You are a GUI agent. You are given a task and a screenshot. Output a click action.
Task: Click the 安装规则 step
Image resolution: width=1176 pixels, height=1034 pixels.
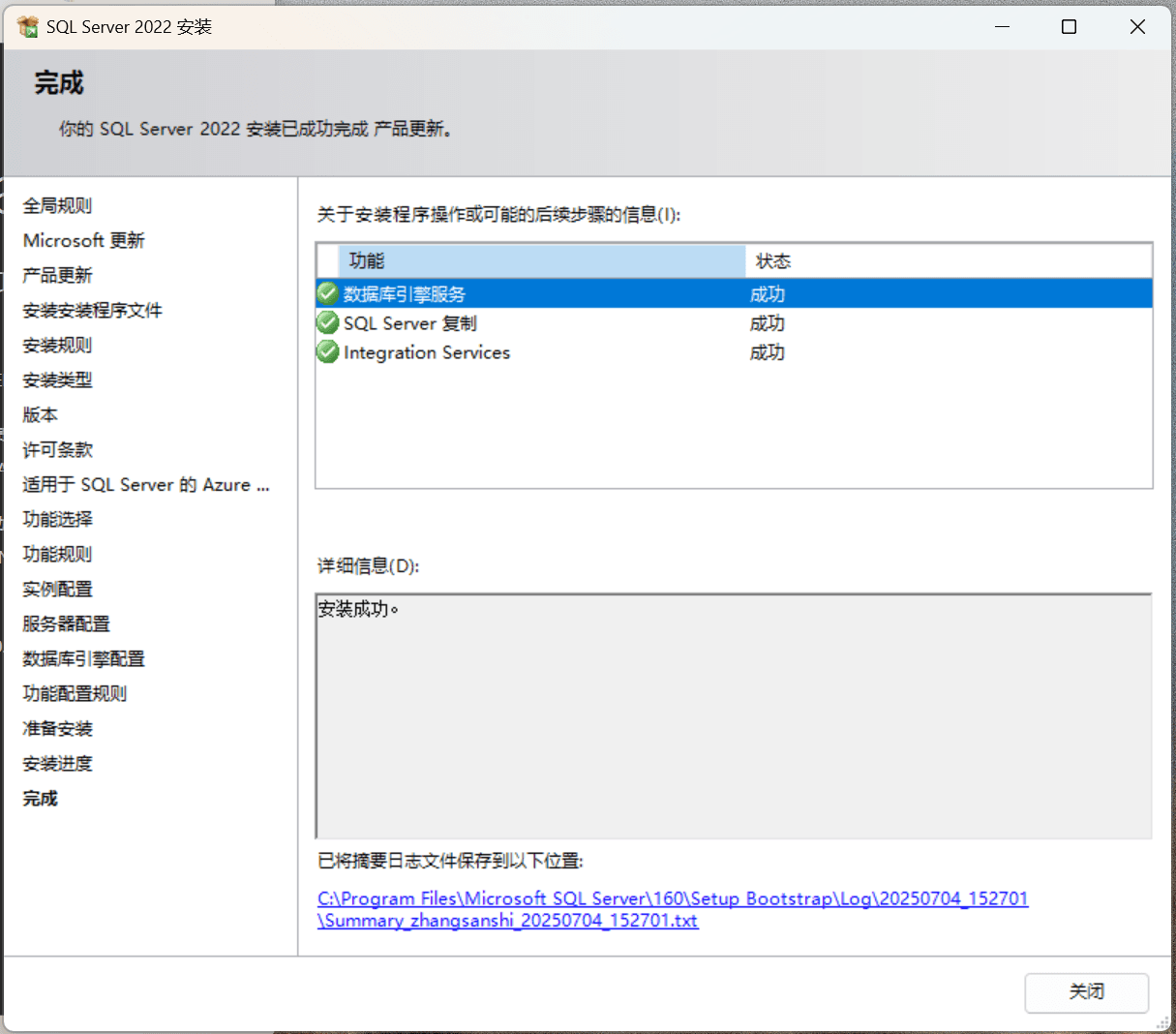[57, 345]
